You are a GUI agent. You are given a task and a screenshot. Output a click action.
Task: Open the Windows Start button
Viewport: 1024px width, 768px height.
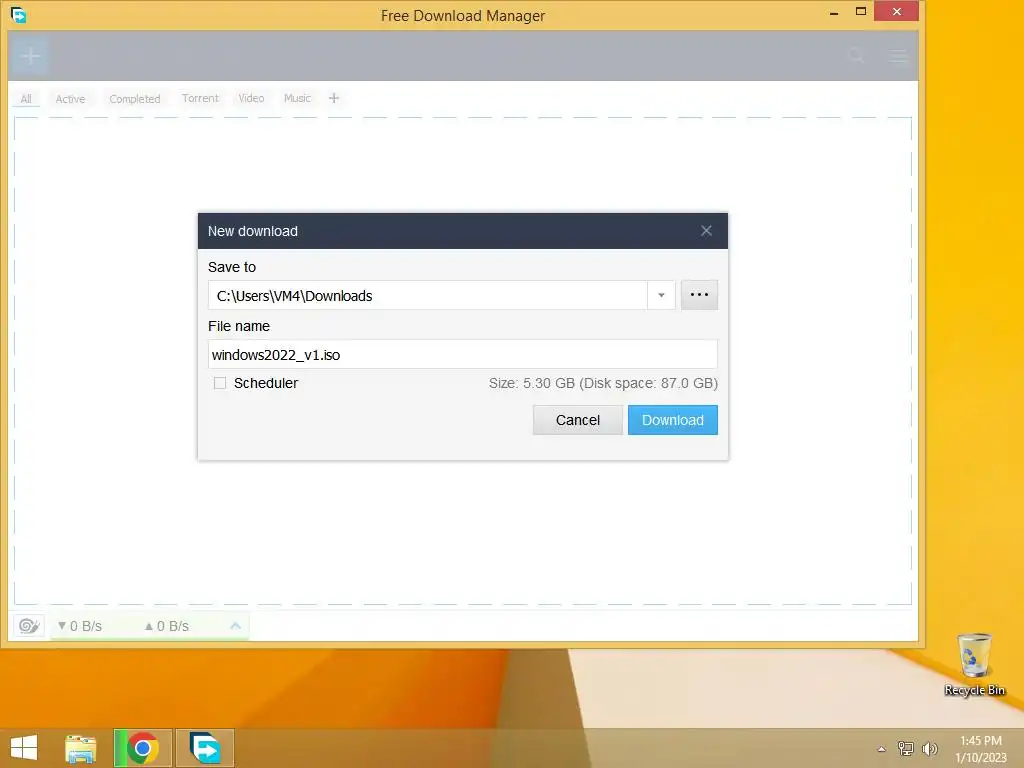pos(24,748)
